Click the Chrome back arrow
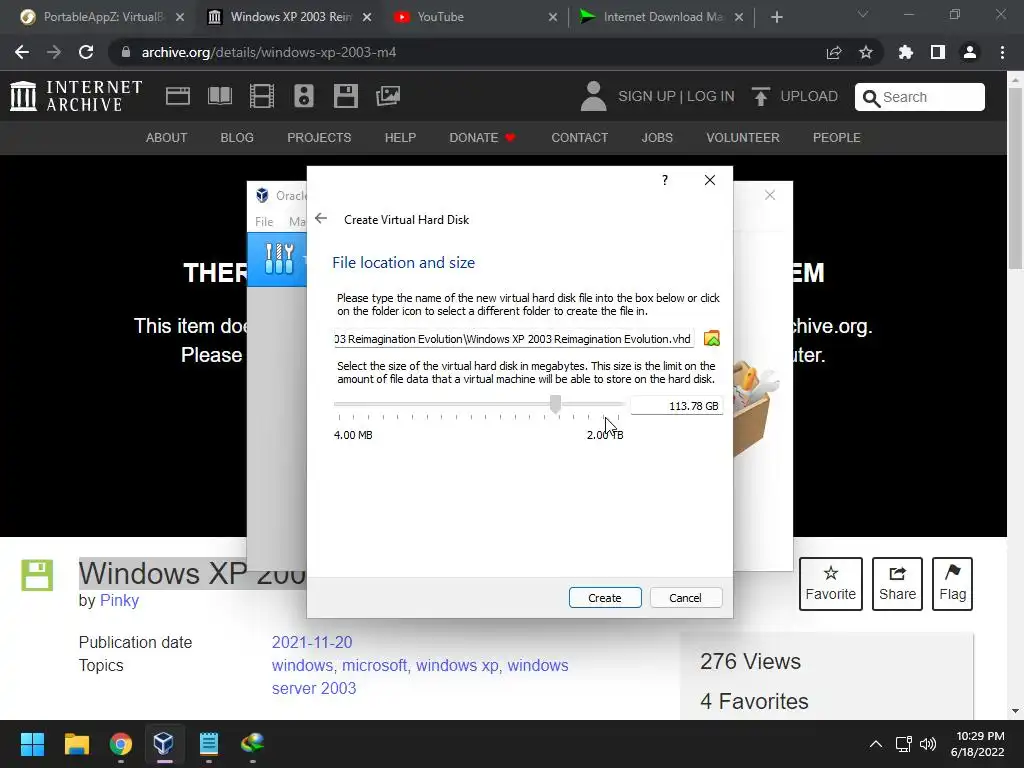Image resolution: width=1024 pixels, height=768 pixels. tap(22, 52)
